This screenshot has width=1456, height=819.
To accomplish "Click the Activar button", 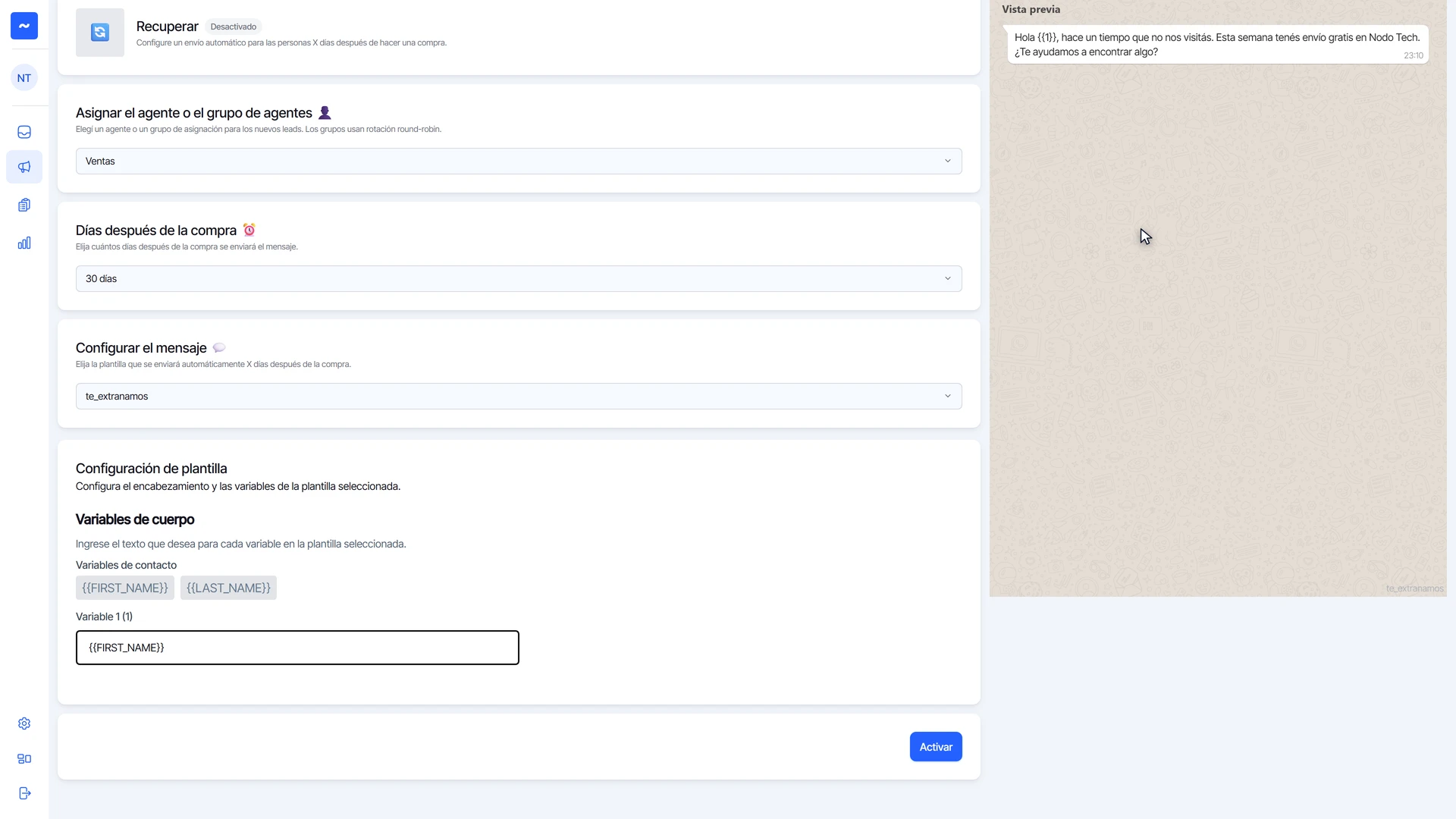I will (936, 747).
